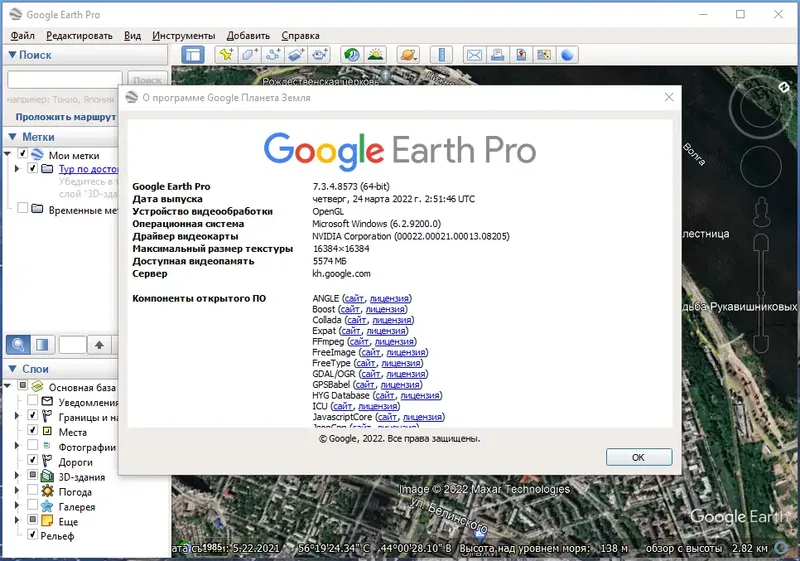Click the pegman Street View icon

(762, 211)
